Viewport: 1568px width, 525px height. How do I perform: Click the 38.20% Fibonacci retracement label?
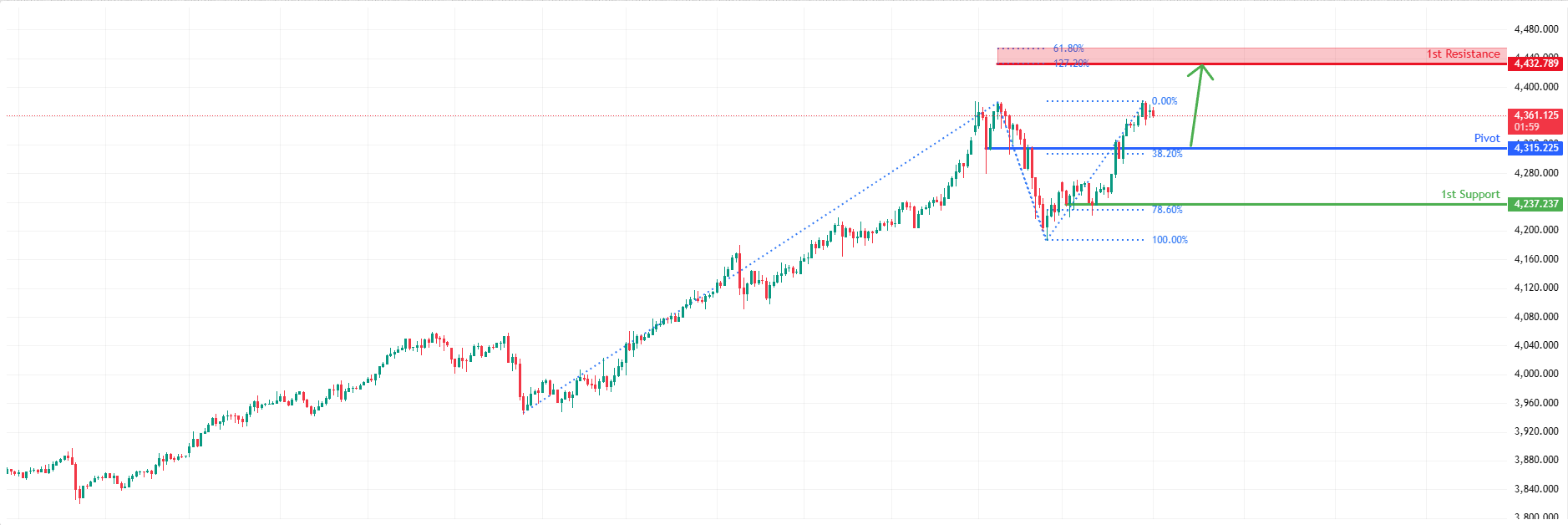pos(1167,154)
